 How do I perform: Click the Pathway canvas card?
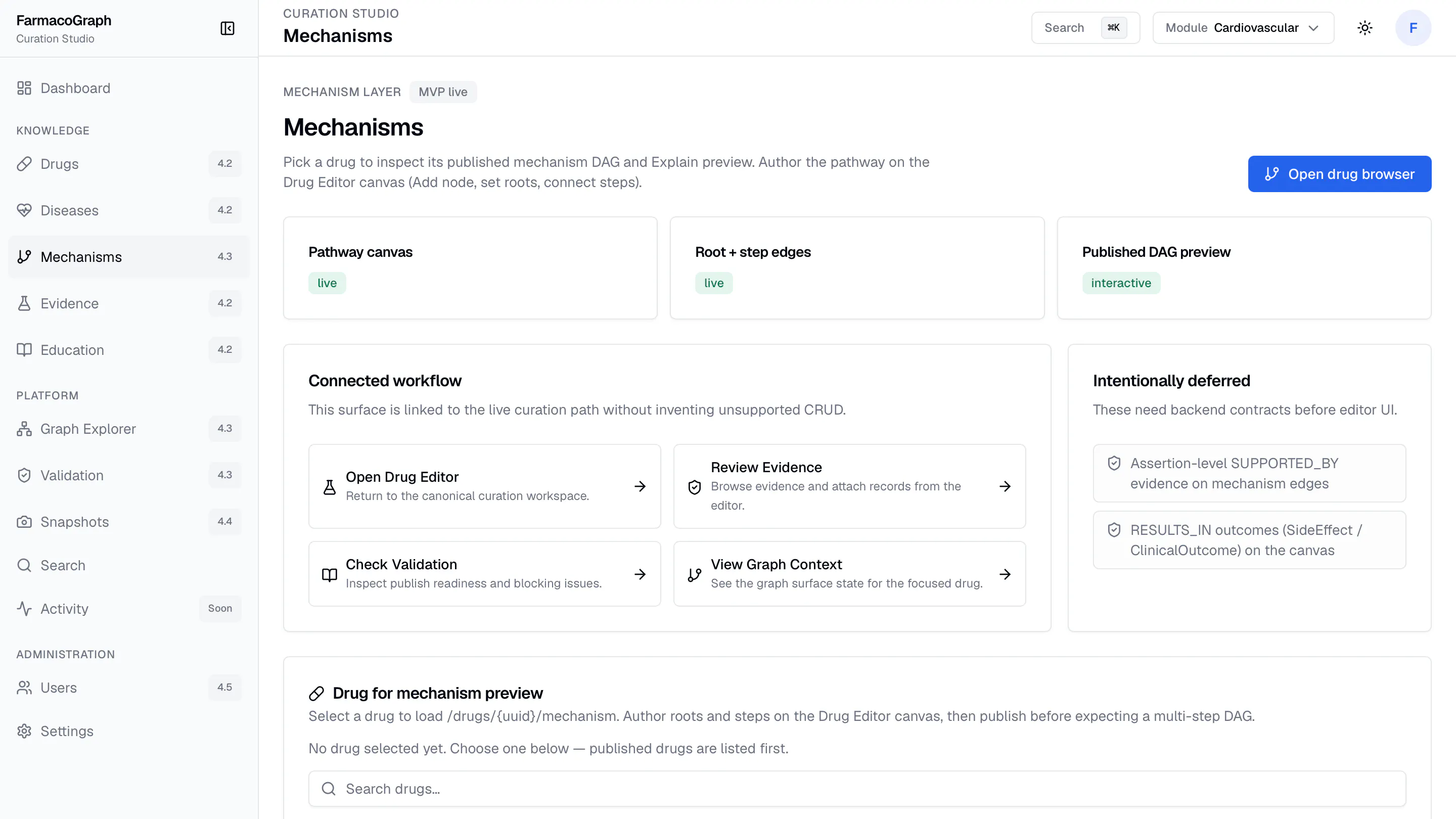[470, 268]
